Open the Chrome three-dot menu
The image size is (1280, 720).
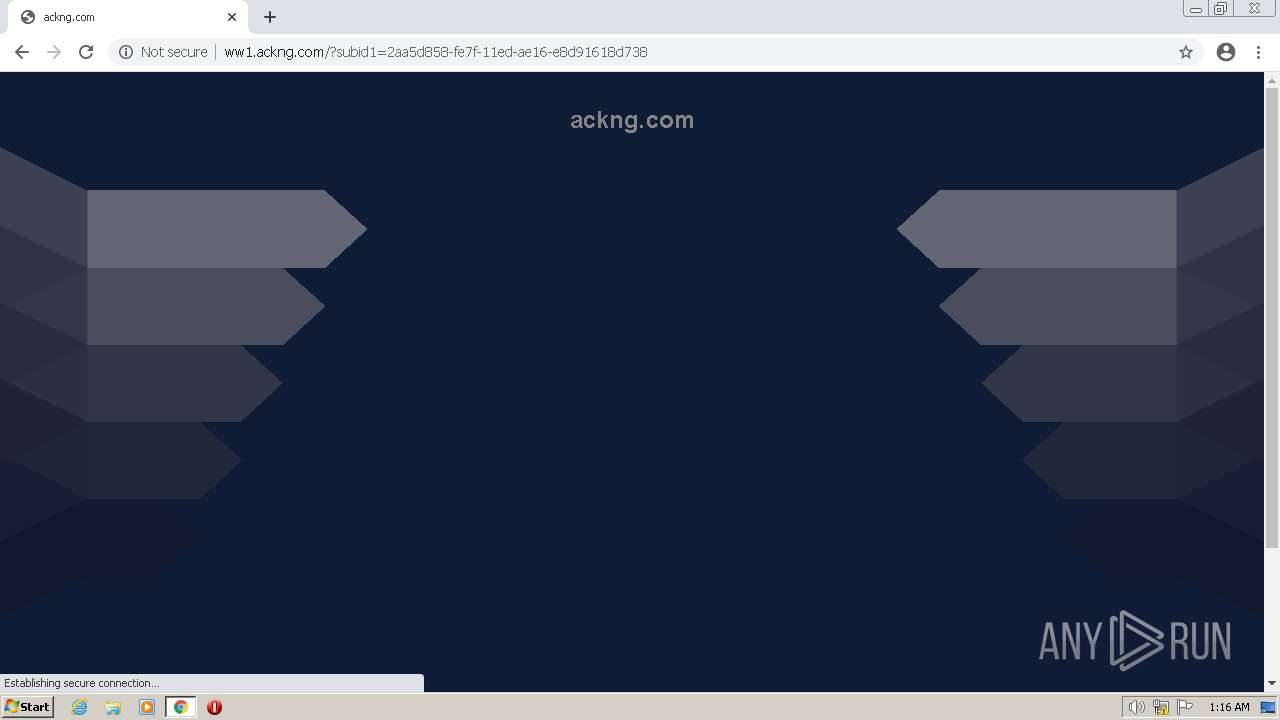(x=1258, y=52)
